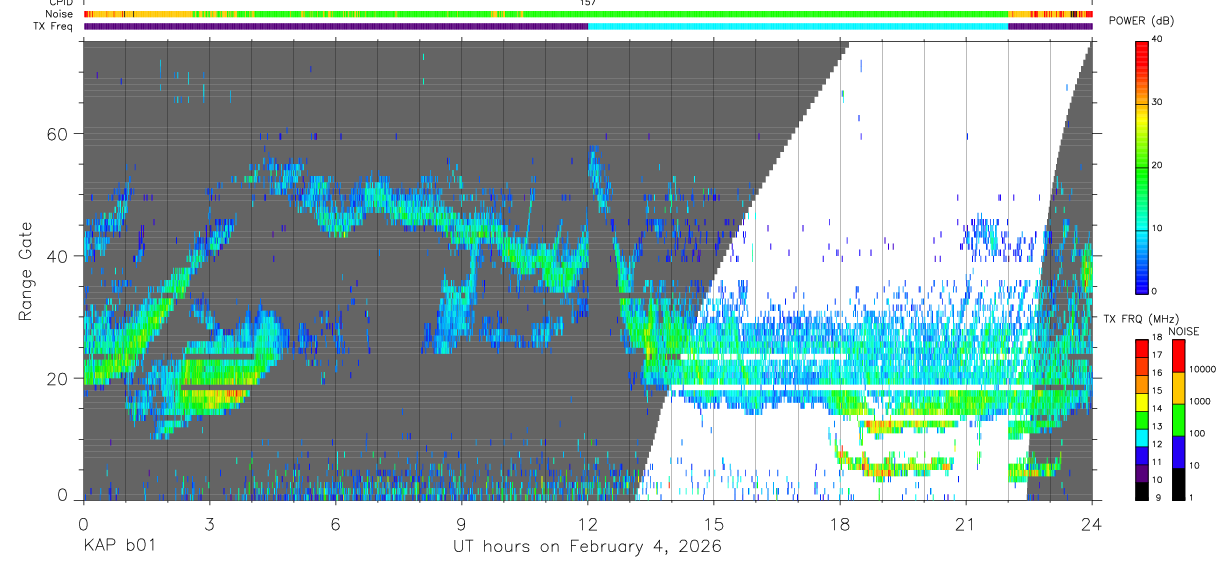This screenshot has width=1228, height=567.
Task: Click the "24" UT hour tick label
Action: pyautogui.click(x=1092, y=523)
